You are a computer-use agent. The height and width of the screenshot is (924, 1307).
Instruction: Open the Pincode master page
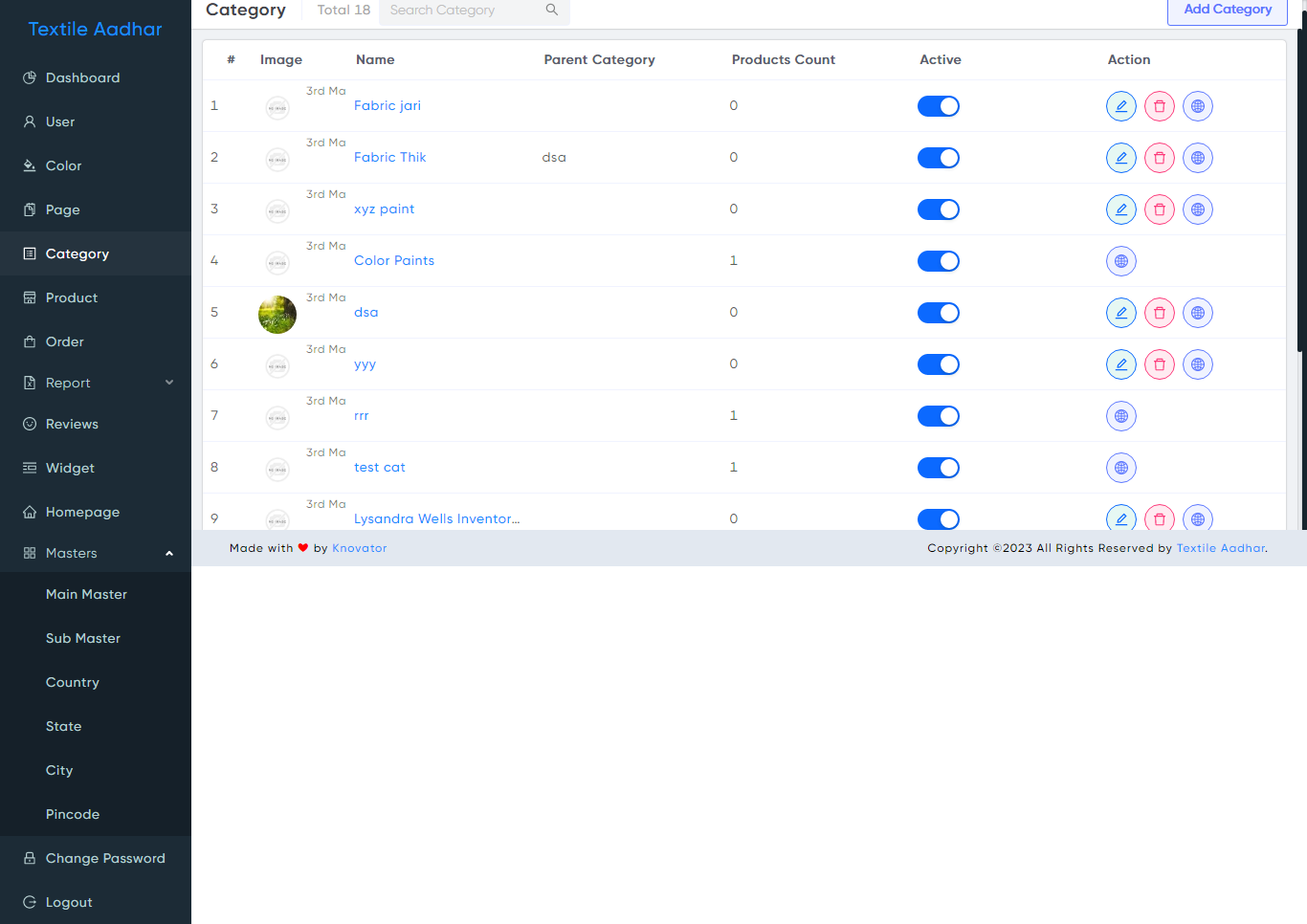pos(73,814)
